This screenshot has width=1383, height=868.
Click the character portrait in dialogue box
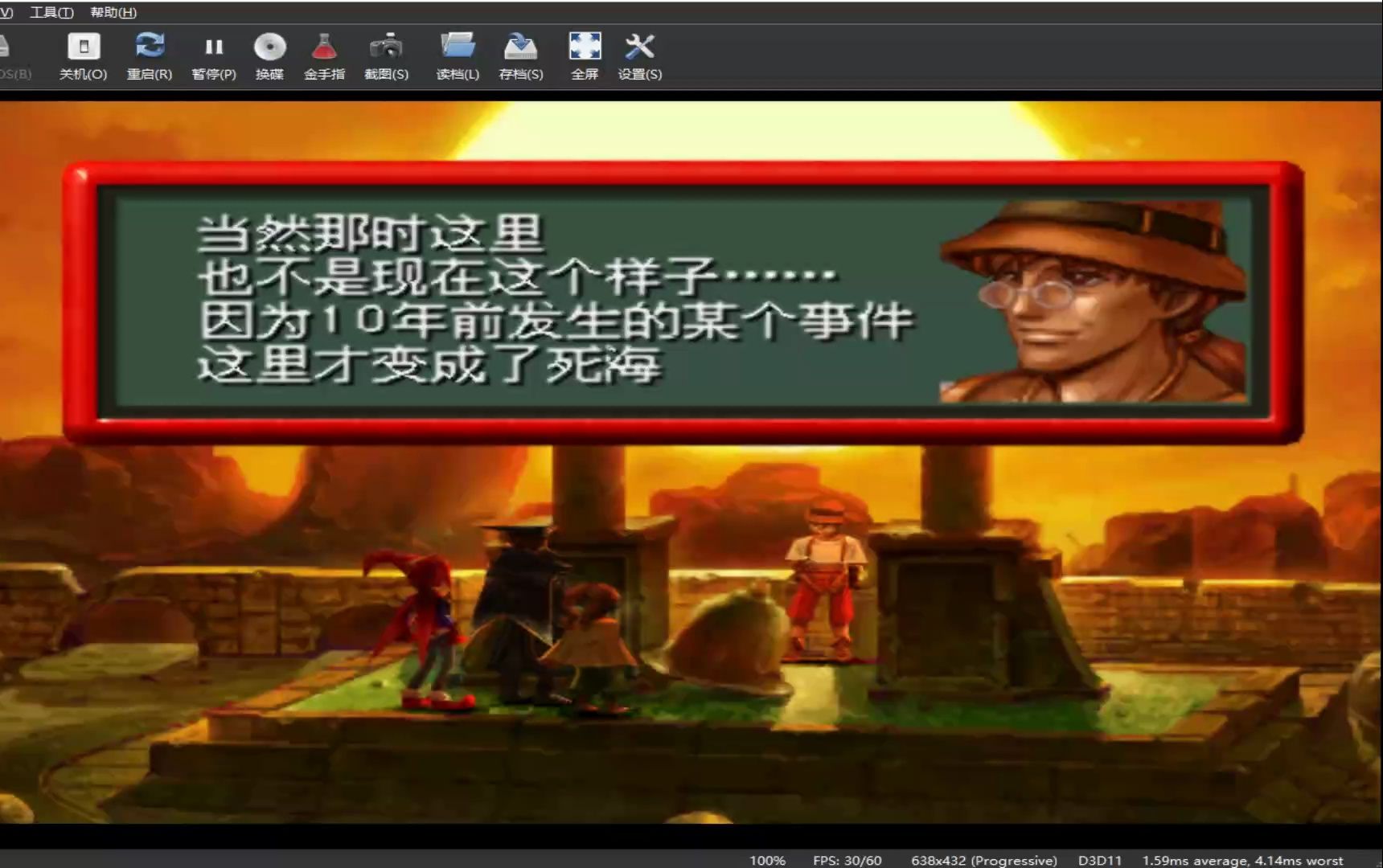tap(1094, 301)
